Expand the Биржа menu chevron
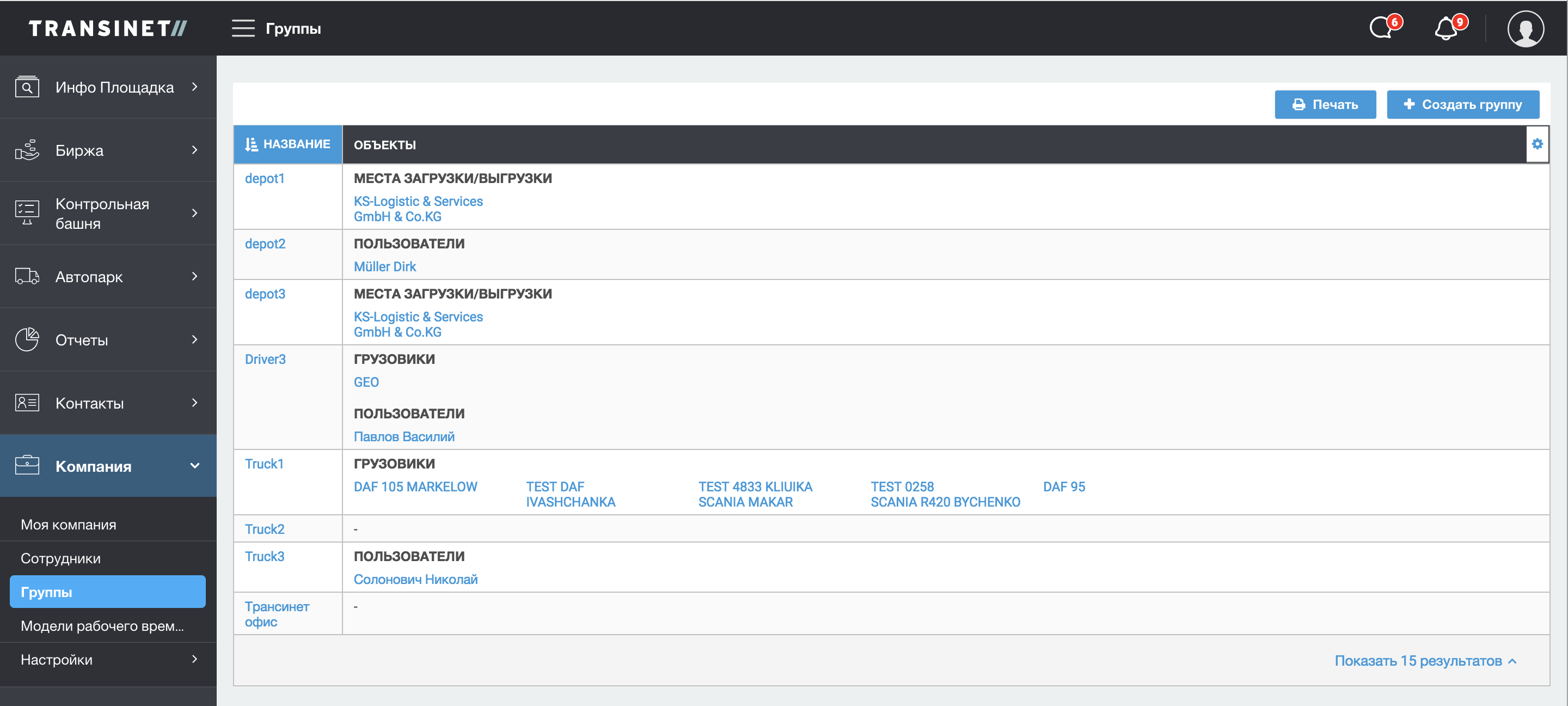The image size is (1568, 706). click(x=195, y=150)
